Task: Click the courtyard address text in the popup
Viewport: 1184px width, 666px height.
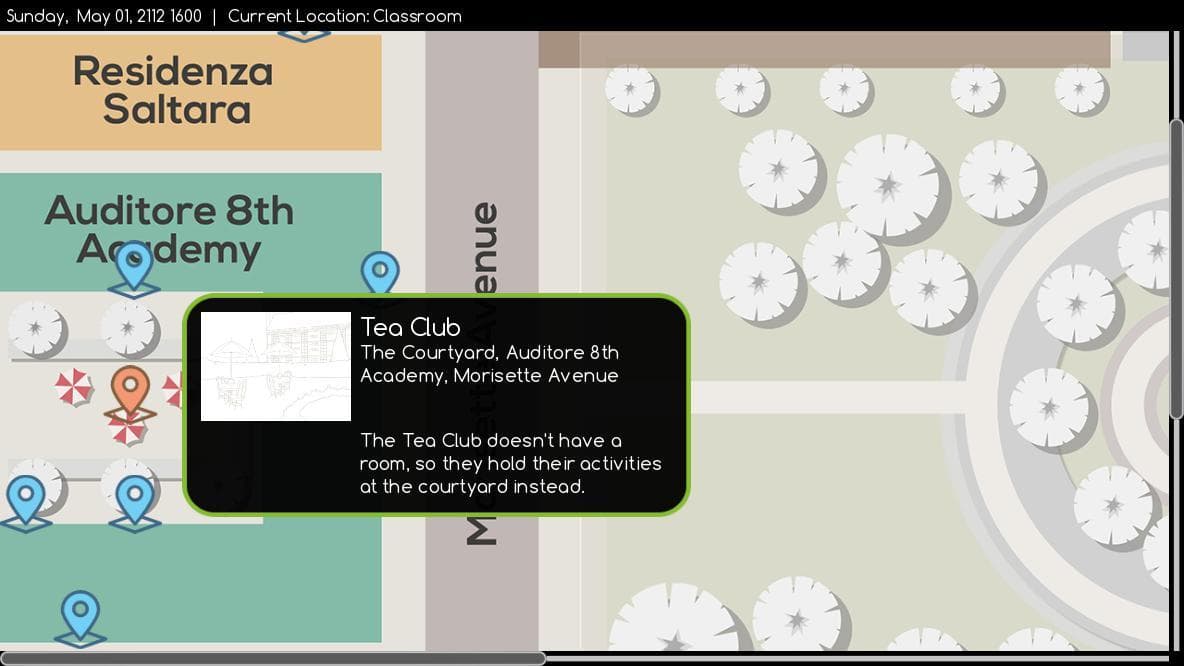Action: point(489,364)
